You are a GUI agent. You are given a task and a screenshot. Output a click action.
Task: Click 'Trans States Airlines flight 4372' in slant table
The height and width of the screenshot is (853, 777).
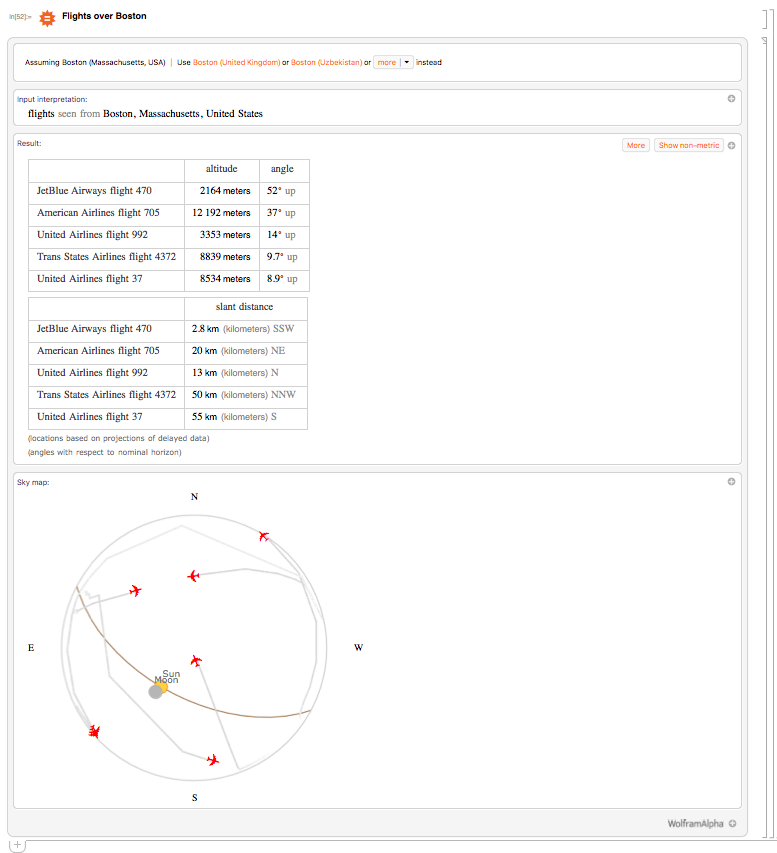pyautogui.click(x=106, y=395)
